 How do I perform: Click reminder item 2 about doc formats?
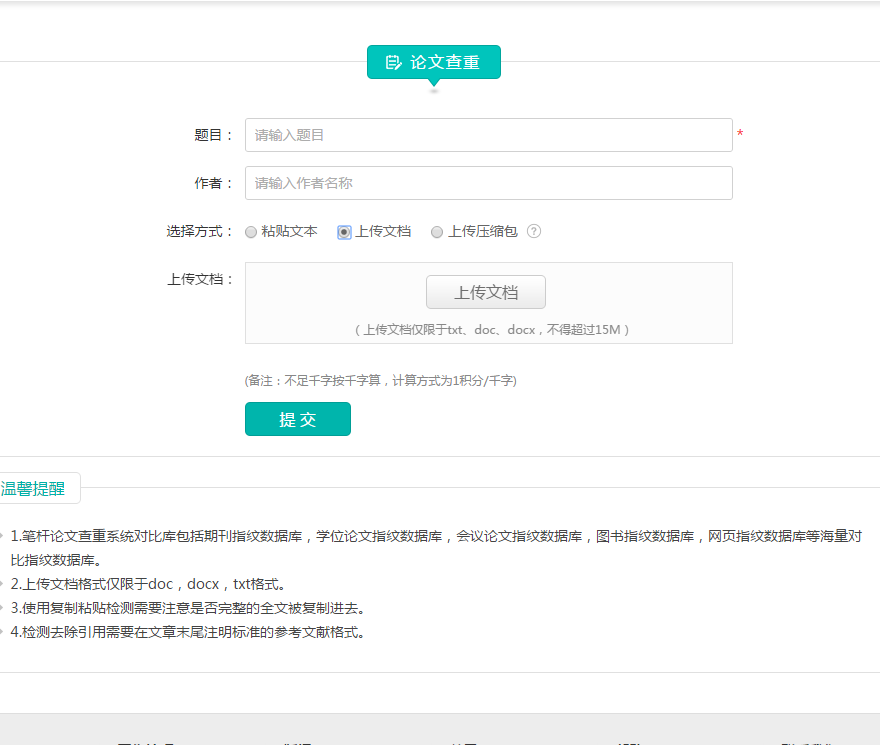pyautogui.click(x=148, y=584)
